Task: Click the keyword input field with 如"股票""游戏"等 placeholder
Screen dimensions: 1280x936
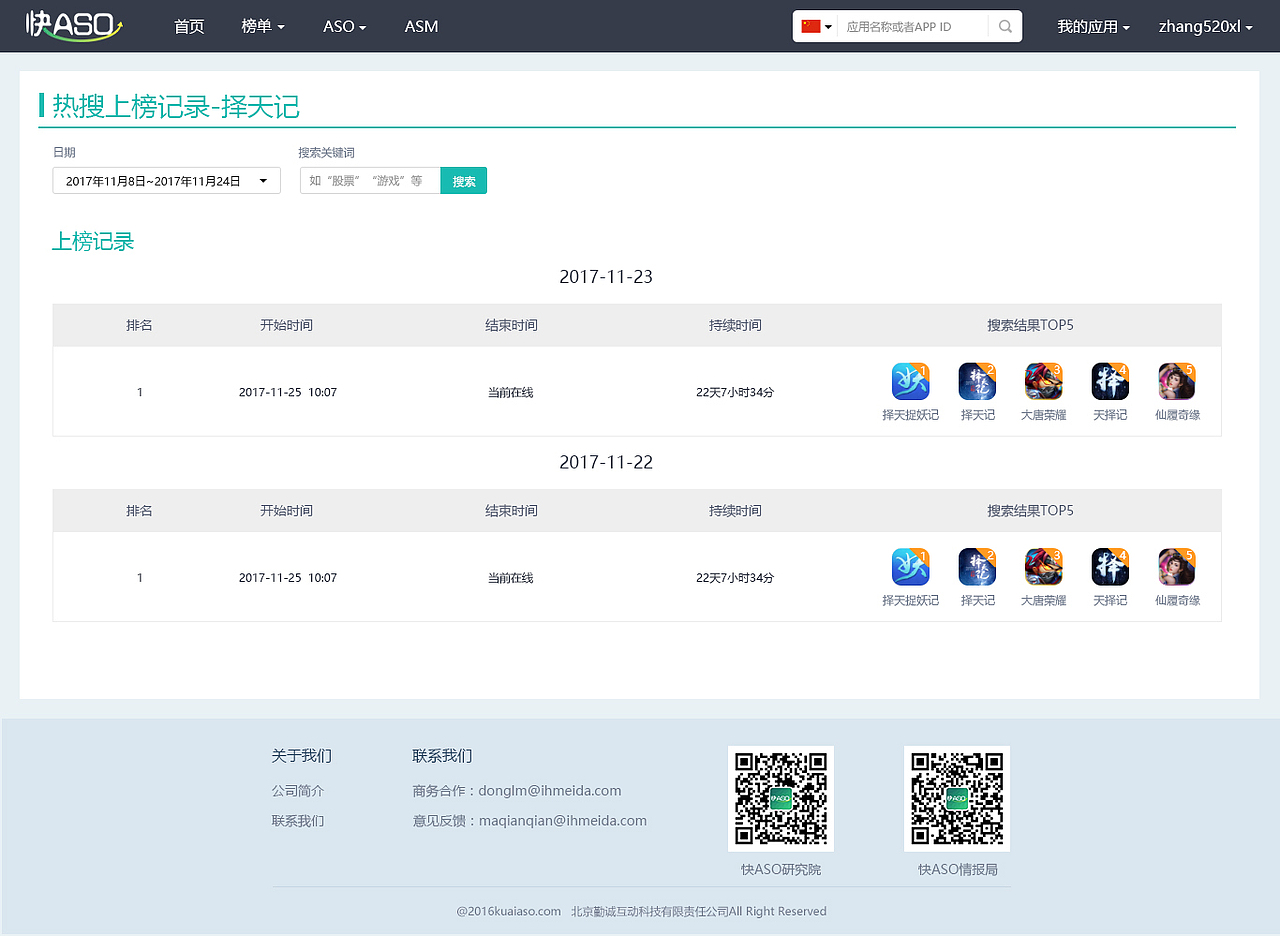Action: (369, 181)
